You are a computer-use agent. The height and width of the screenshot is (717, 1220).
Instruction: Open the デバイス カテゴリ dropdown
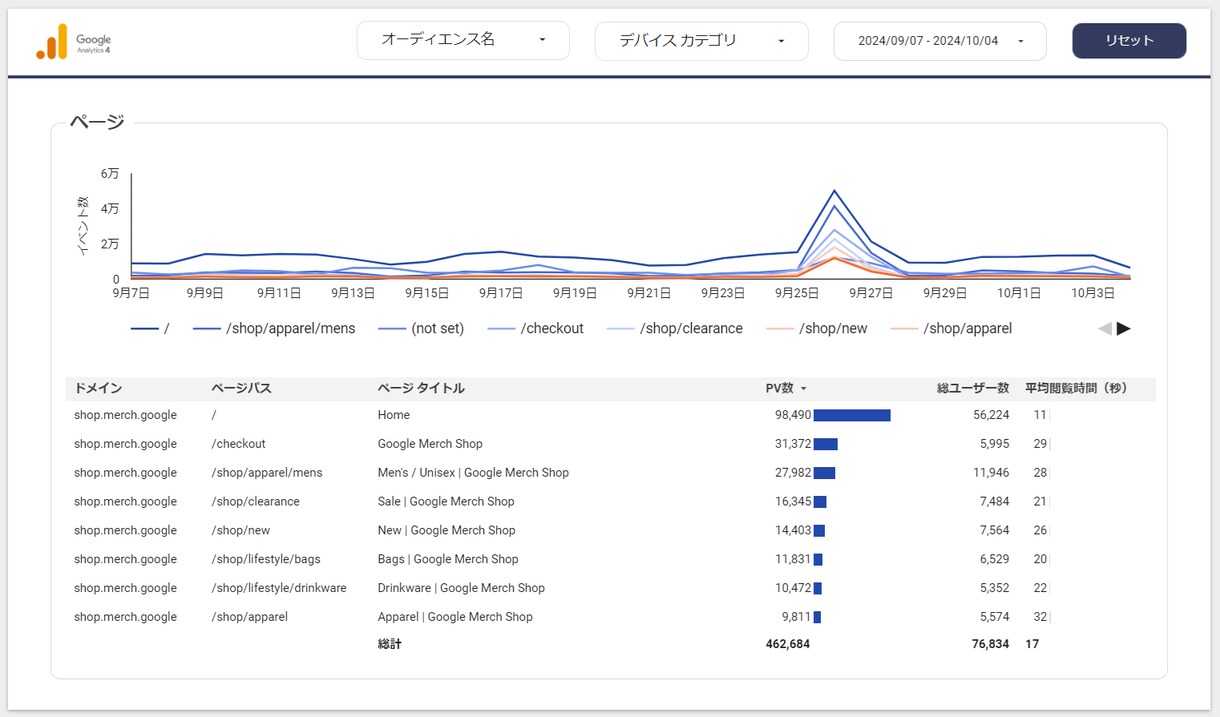pyautogui.click(x=701, y=41)
